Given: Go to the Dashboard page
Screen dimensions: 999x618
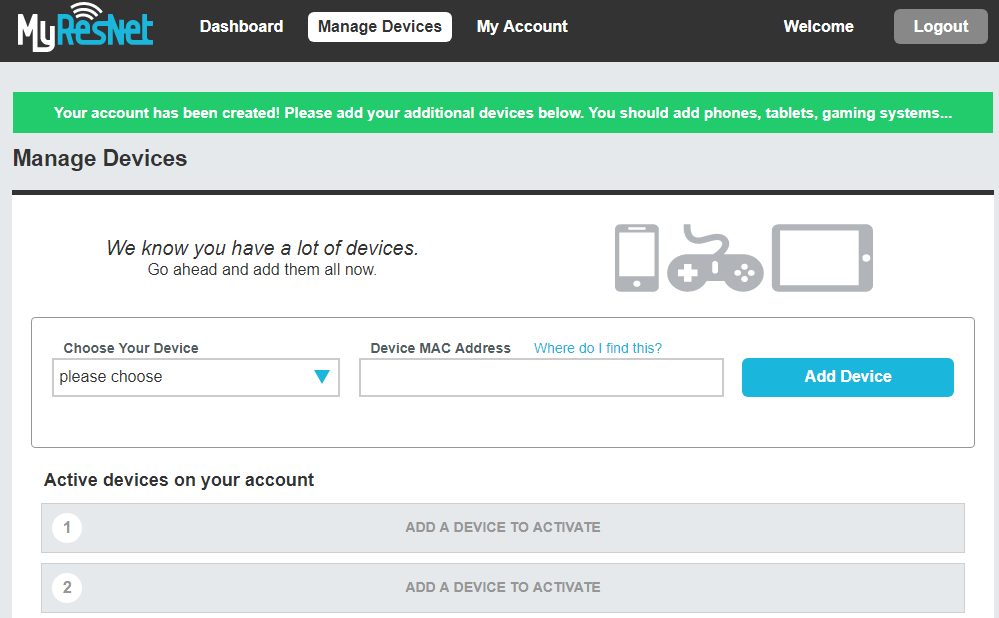Looking at the screenshot, I should coord(241,27).
